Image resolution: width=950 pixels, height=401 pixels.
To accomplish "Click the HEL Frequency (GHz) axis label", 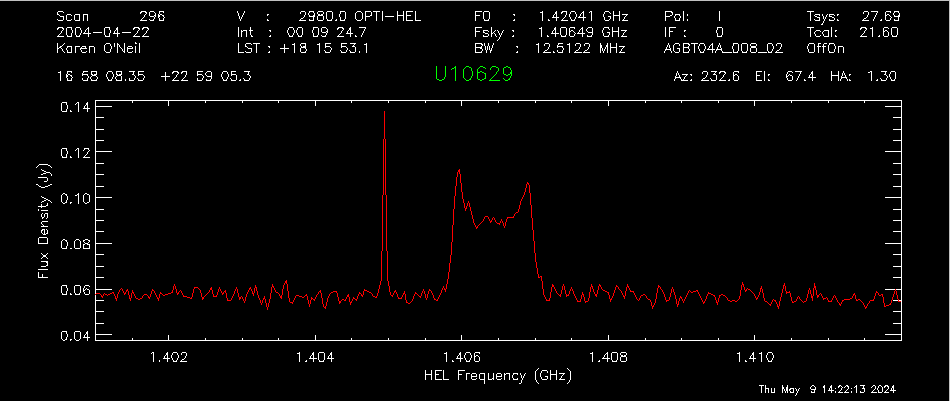I will point(497,376).
